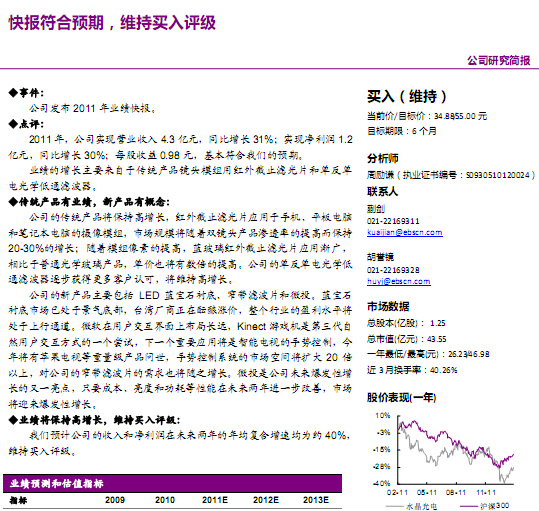Click the 2009 column header
The image size is (539, 511).
click(115, 500)
